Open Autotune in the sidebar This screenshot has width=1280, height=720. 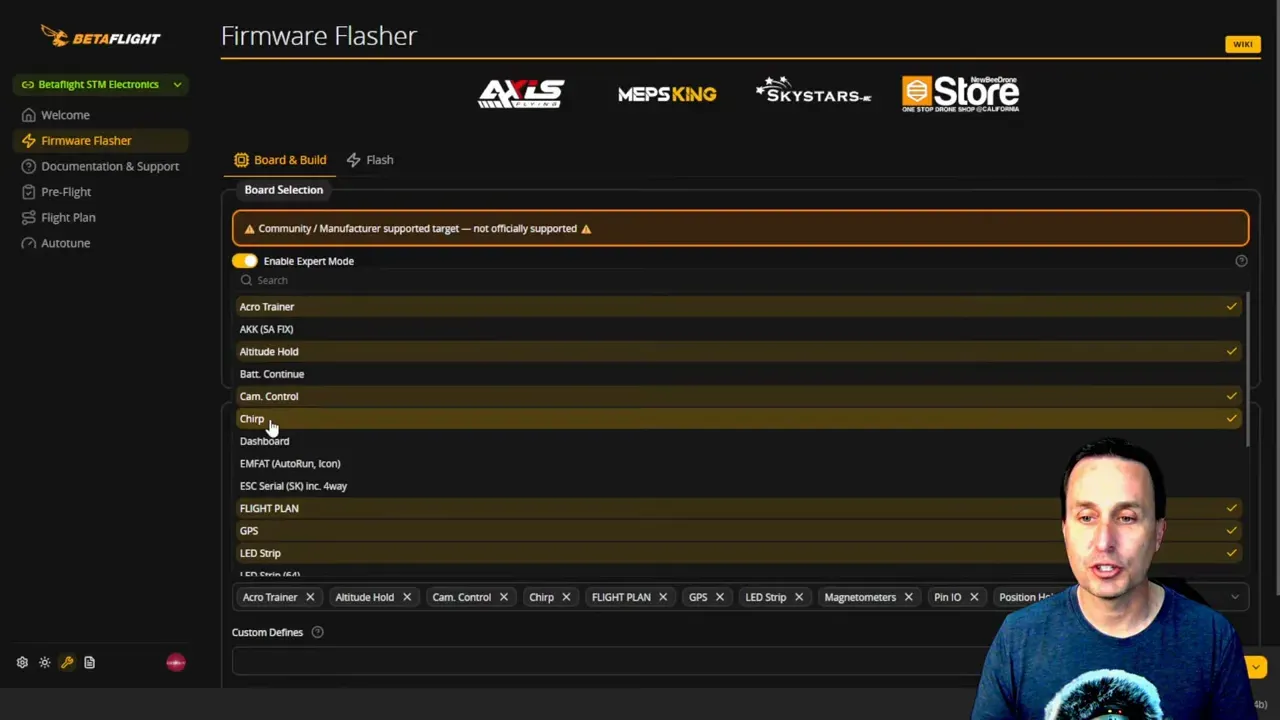pos(101,243)
